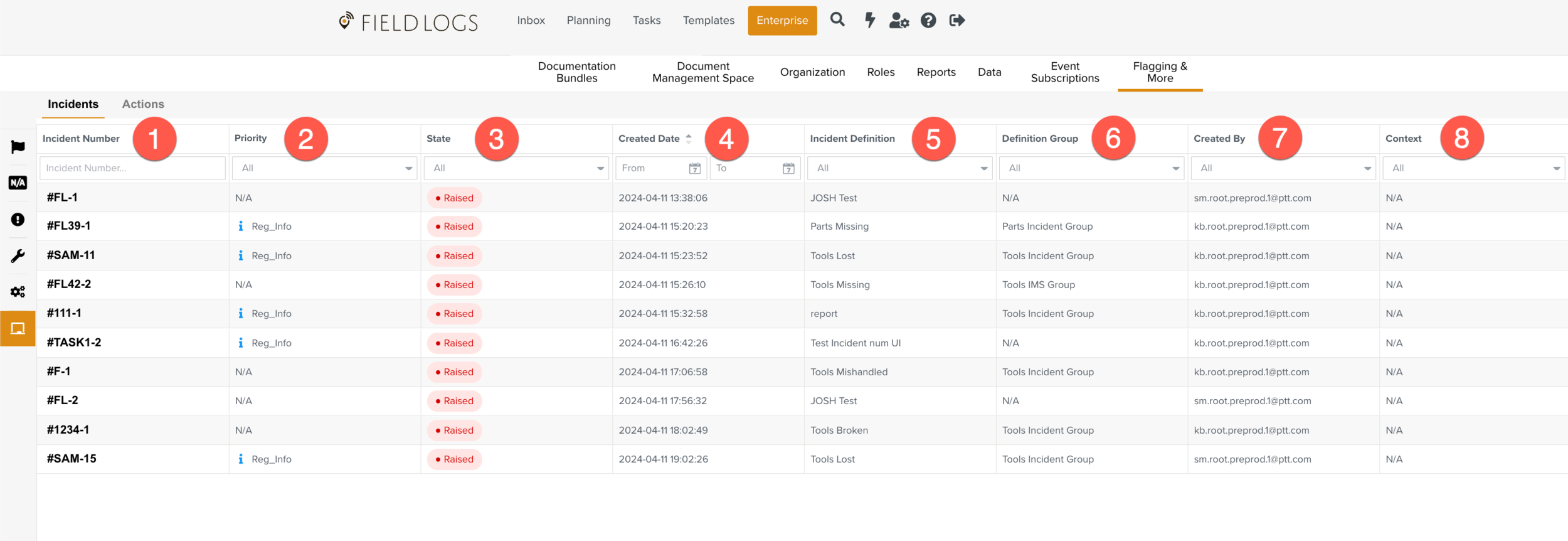Go to Inbox menu

coord(531,21)
